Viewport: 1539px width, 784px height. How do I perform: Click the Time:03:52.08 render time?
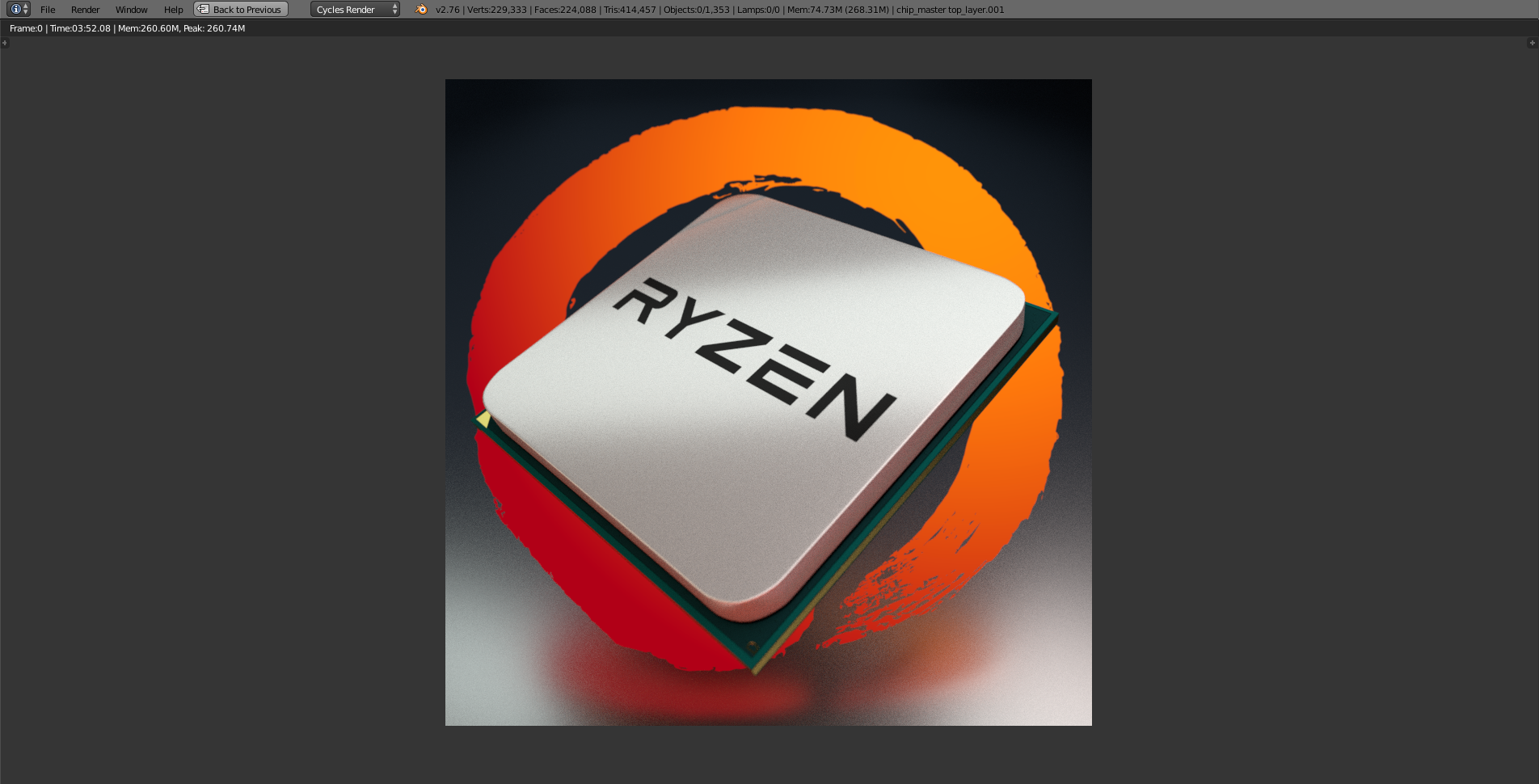(80, 28)
